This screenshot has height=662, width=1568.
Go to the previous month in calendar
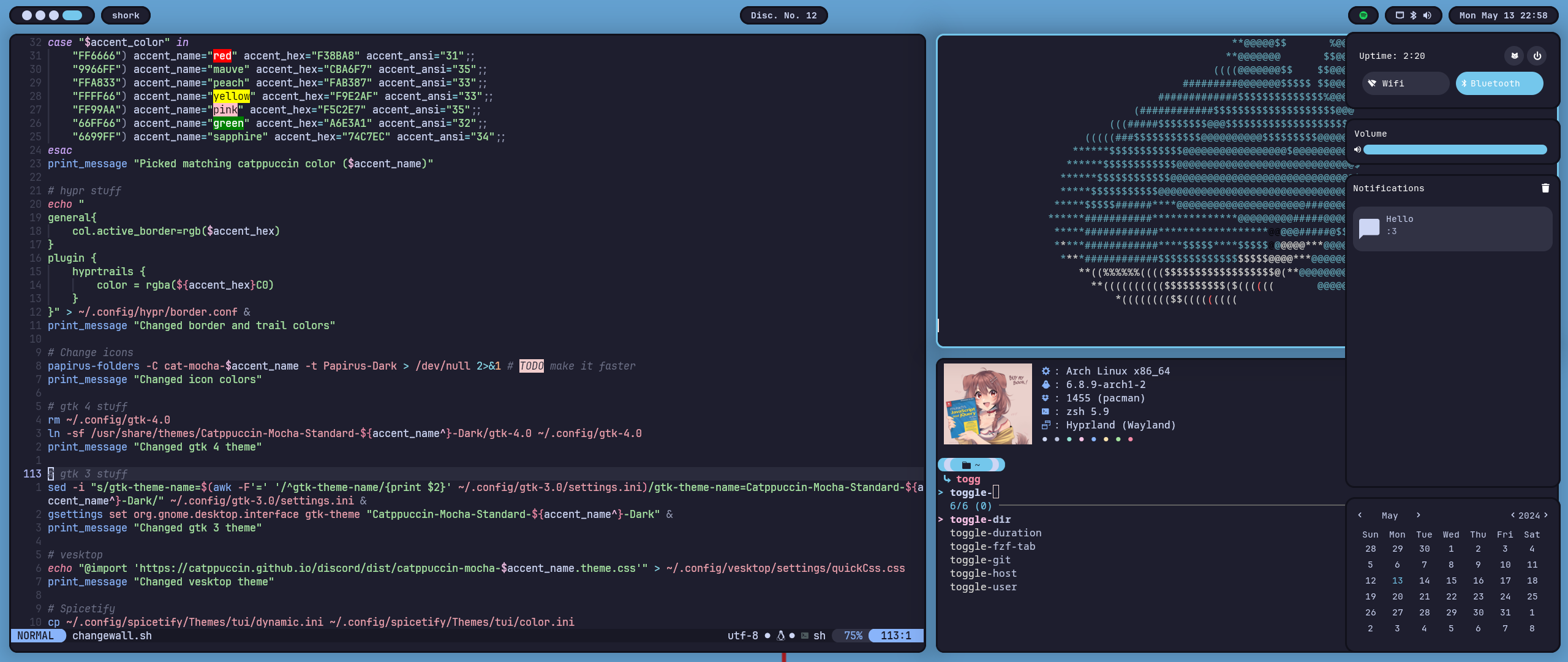coord(1360,516)
